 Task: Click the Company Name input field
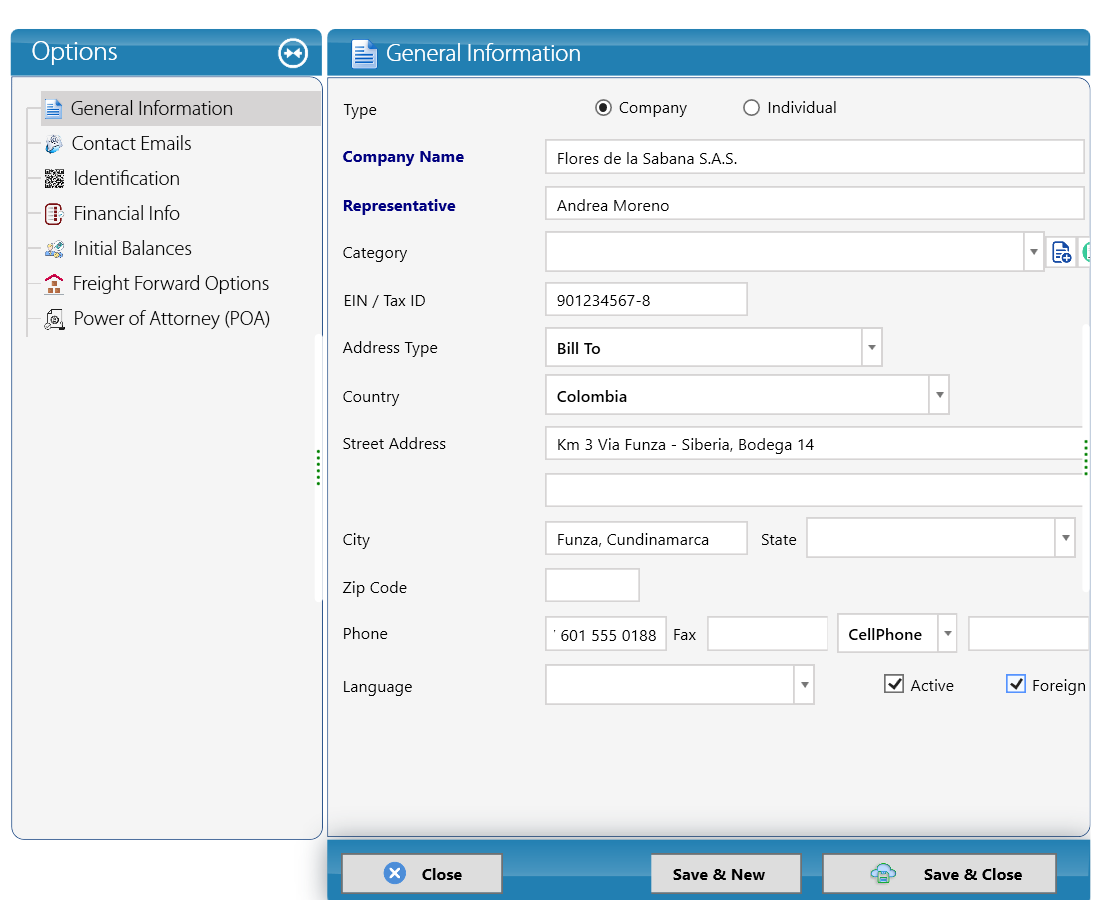point(814,157)
